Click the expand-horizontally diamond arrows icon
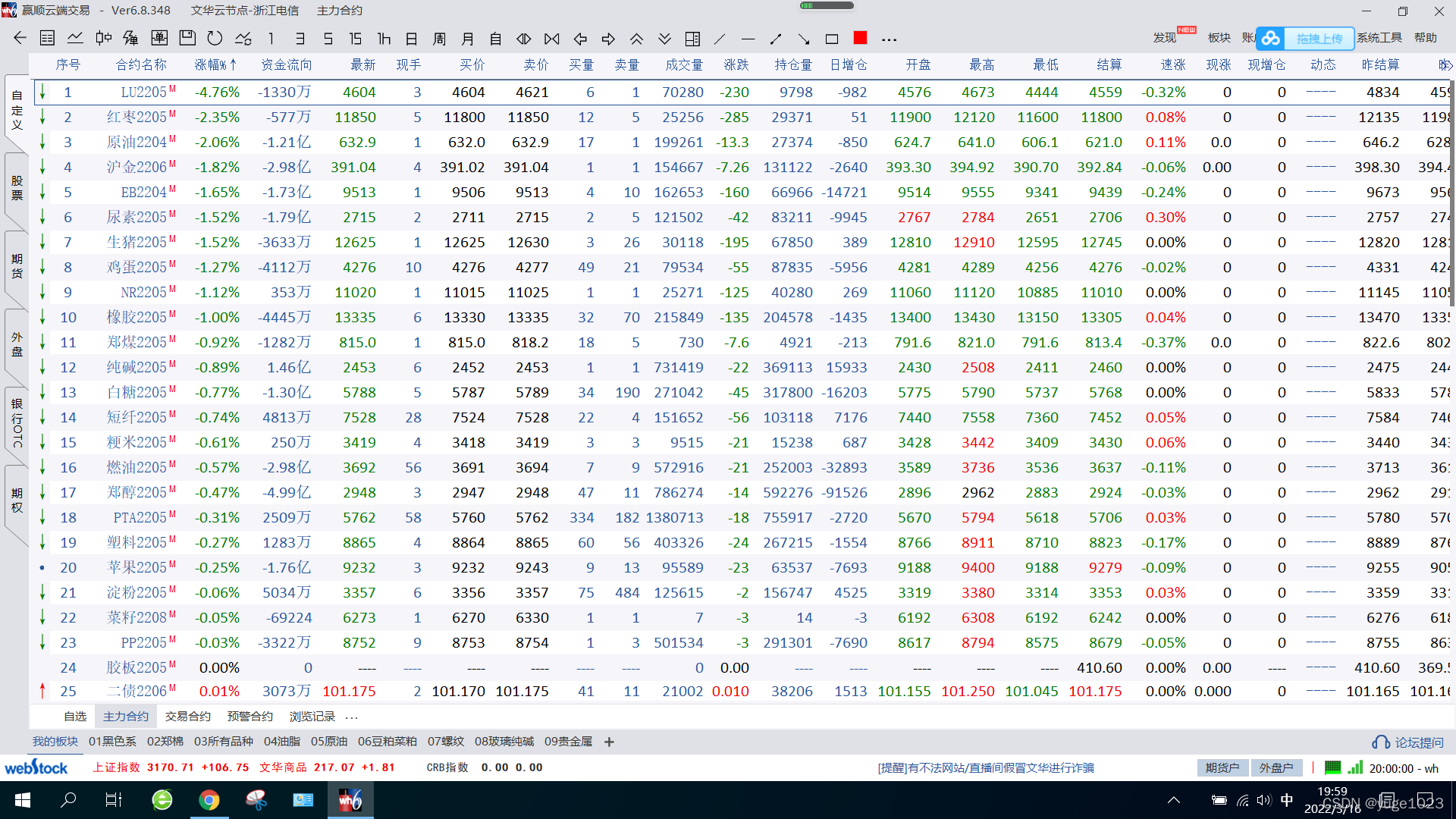1456x819 pixels. coord(524,39)
